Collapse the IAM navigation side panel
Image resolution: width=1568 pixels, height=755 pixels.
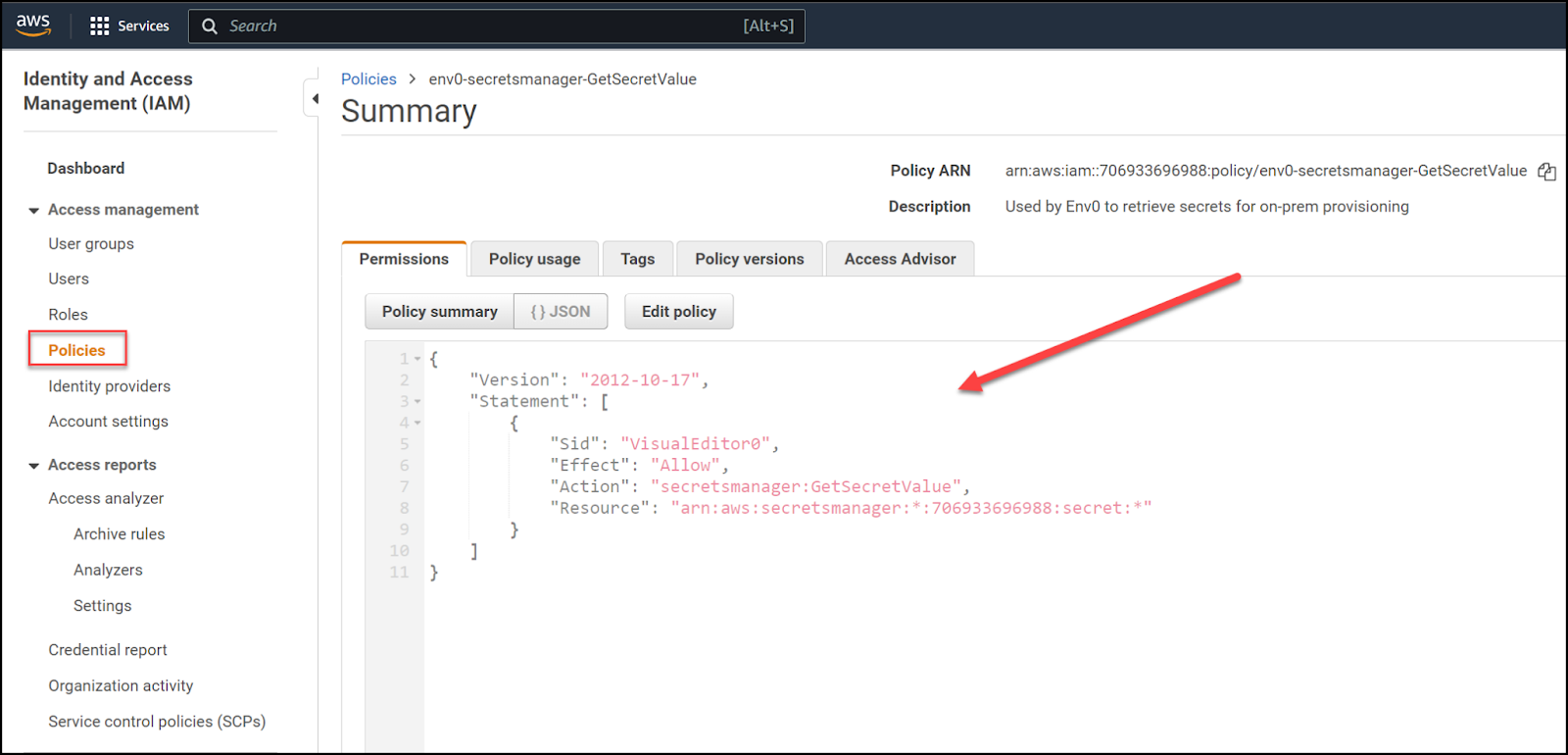point(313,99)
